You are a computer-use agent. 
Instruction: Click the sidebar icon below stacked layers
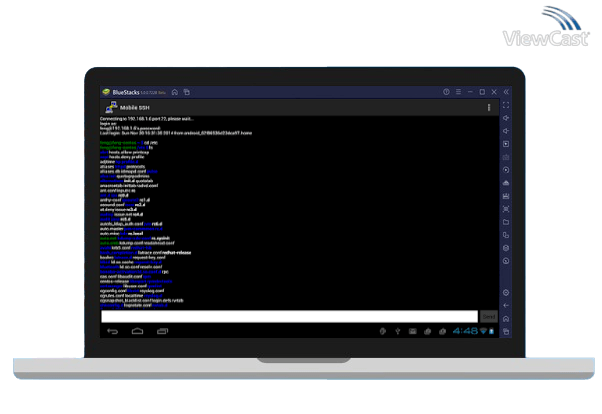click(506, 261)
